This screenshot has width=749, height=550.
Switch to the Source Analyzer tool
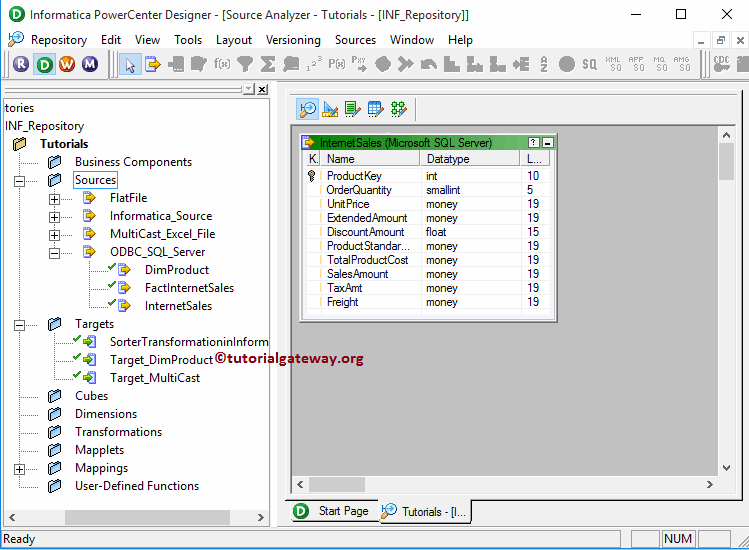pos(308,109)
